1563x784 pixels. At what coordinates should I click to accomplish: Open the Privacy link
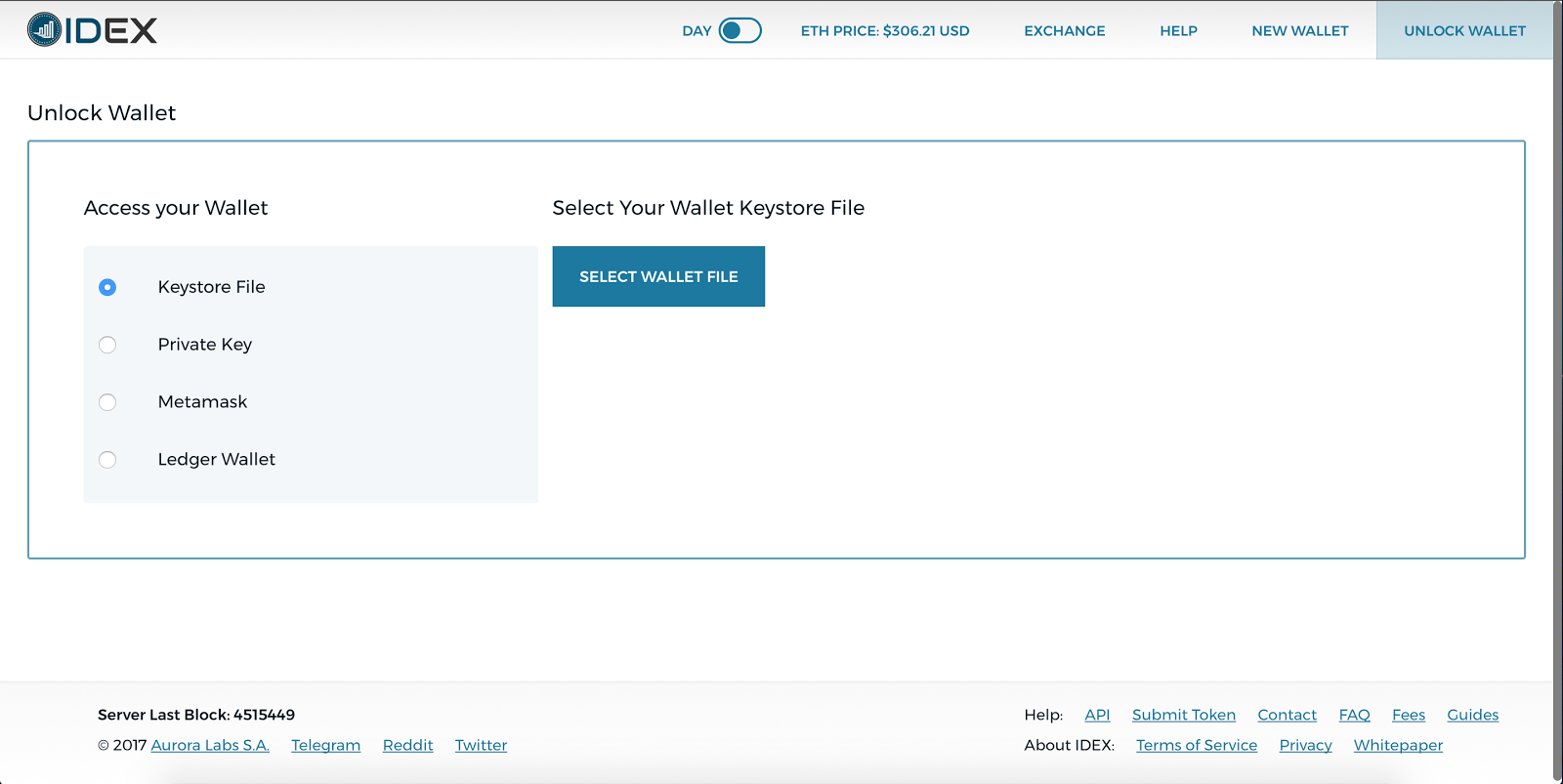[x=1305, y=745]
